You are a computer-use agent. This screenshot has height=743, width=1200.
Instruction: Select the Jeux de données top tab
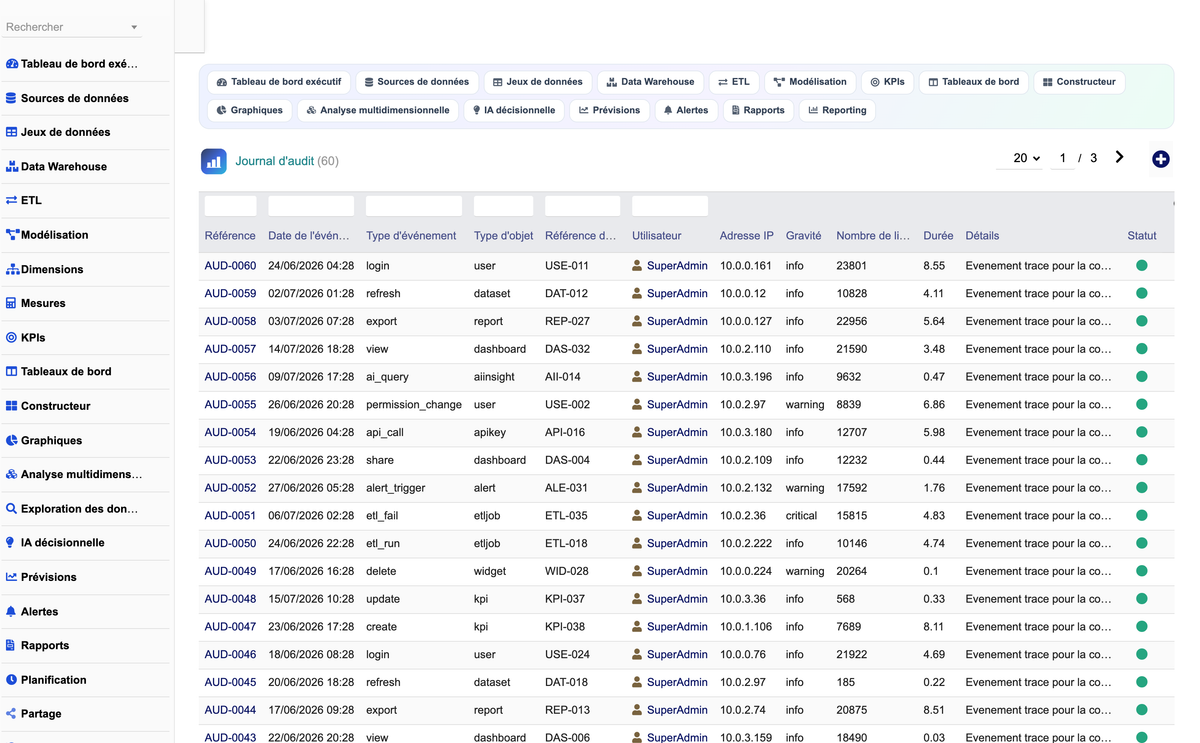point(538,82)
